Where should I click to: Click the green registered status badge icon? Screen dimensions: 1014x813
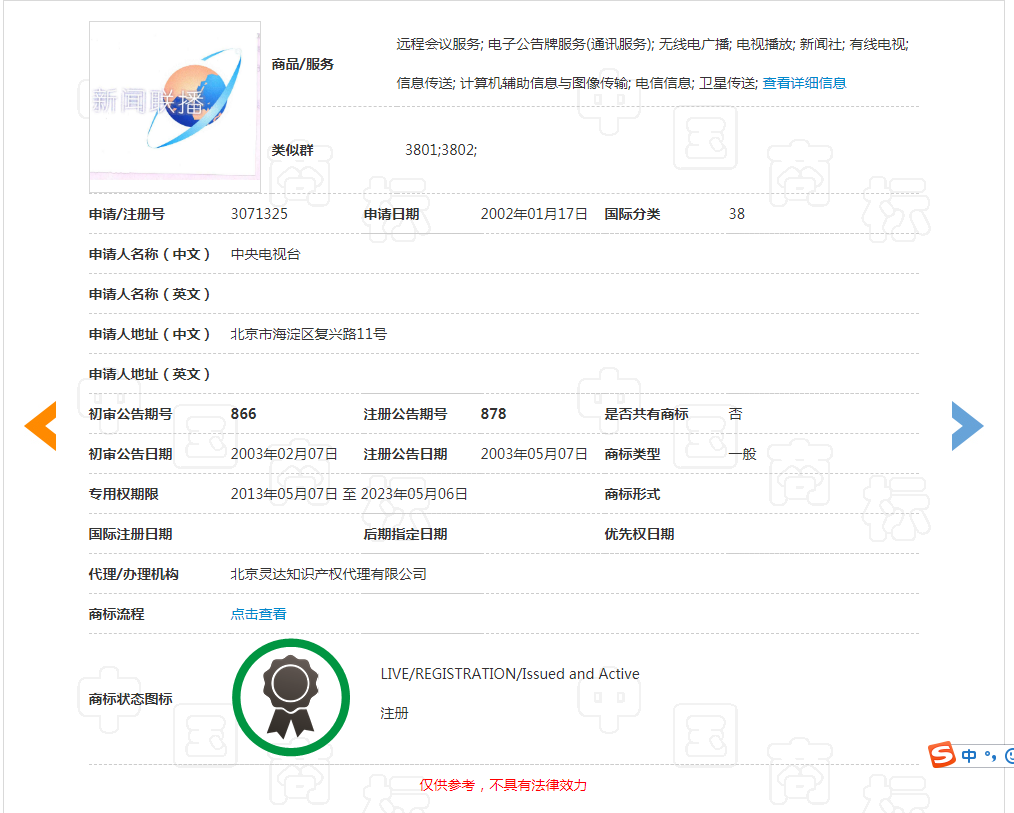(291, 697)
